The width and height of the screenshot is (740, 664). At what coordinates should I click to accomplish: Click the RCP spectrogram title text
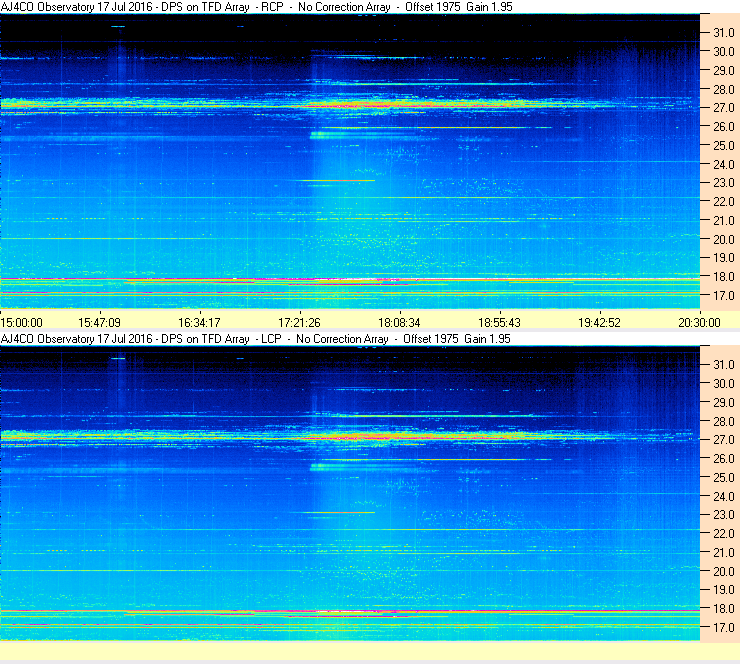(256, 7)
